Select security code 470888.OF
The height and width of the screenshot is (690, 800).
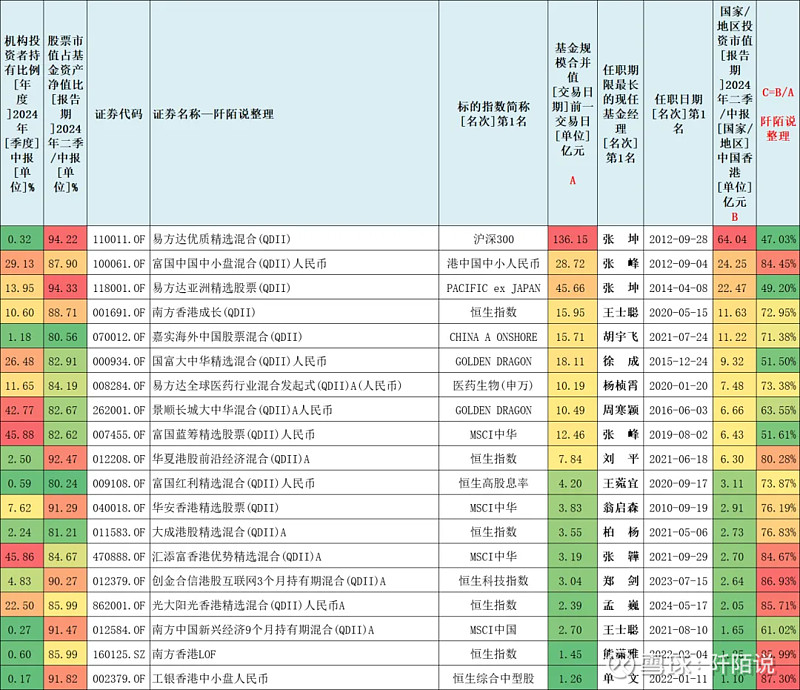118,557
